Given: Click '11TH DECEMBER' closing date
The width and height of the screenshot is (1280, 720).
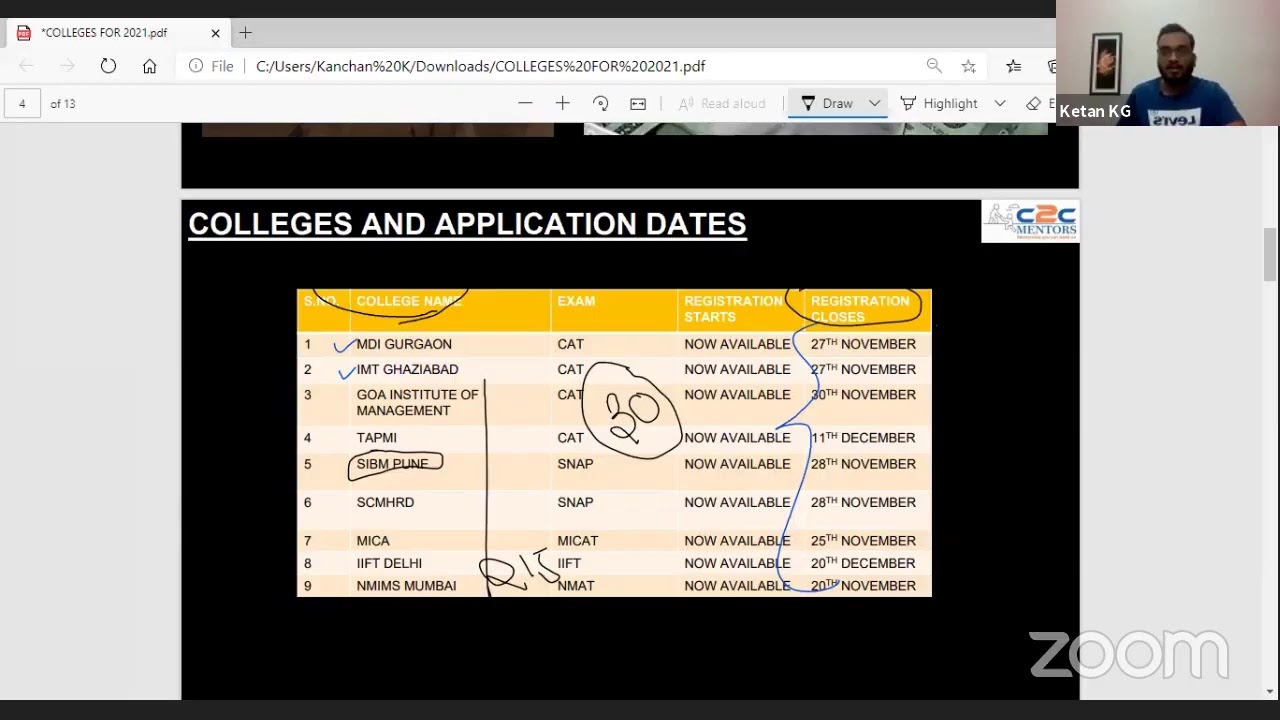Looking at the screenshot, I should click(x=863, y=438).
